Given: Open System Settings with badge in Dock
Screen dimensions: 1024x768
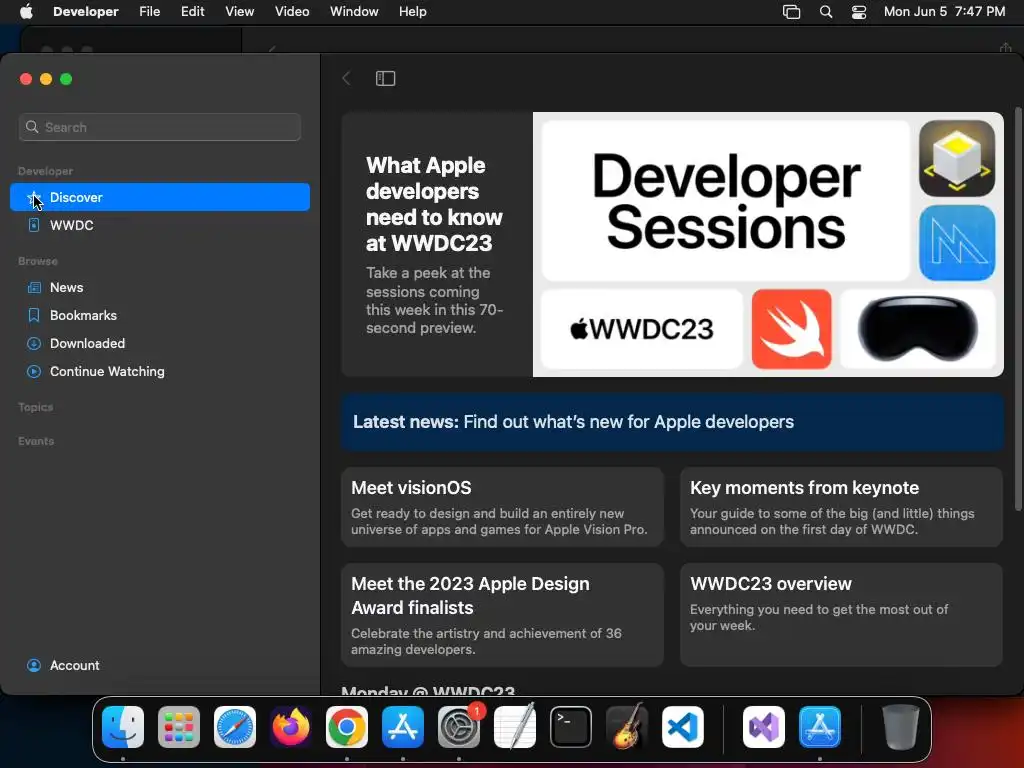Looking at the screenshot, I should pos(459,727).
